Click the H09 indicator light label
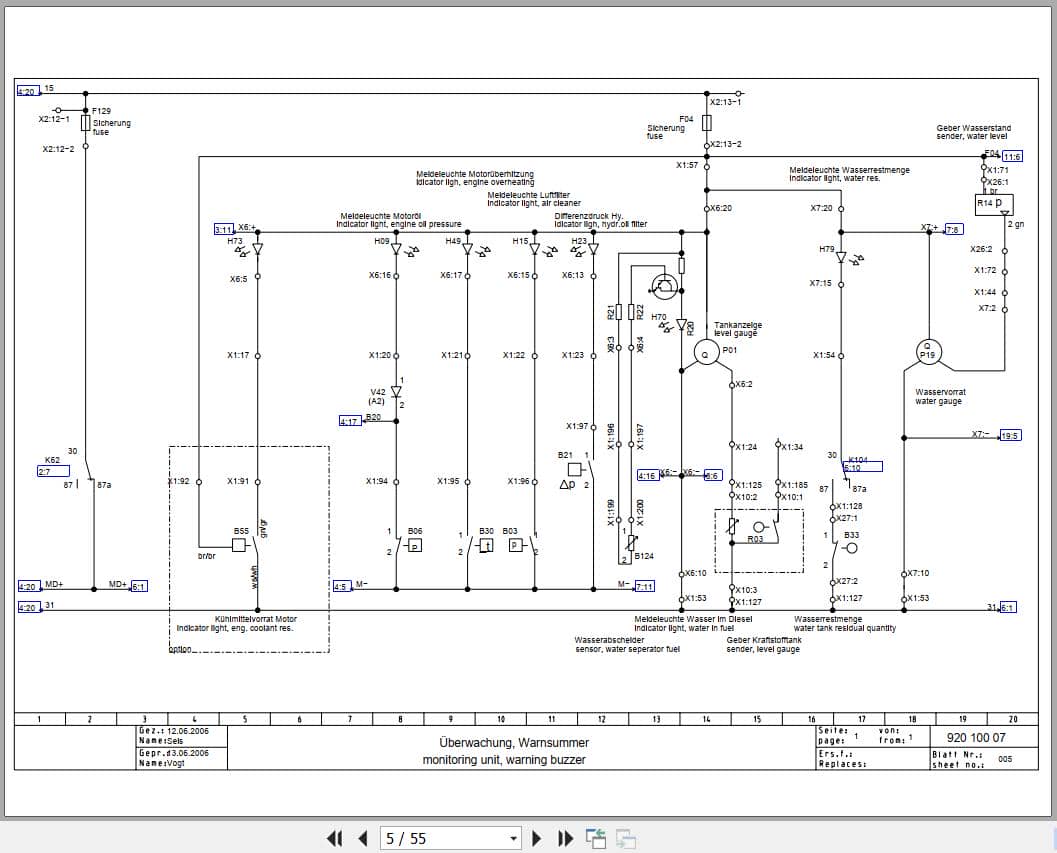1057x853 pixels. (x=382, y=241)
